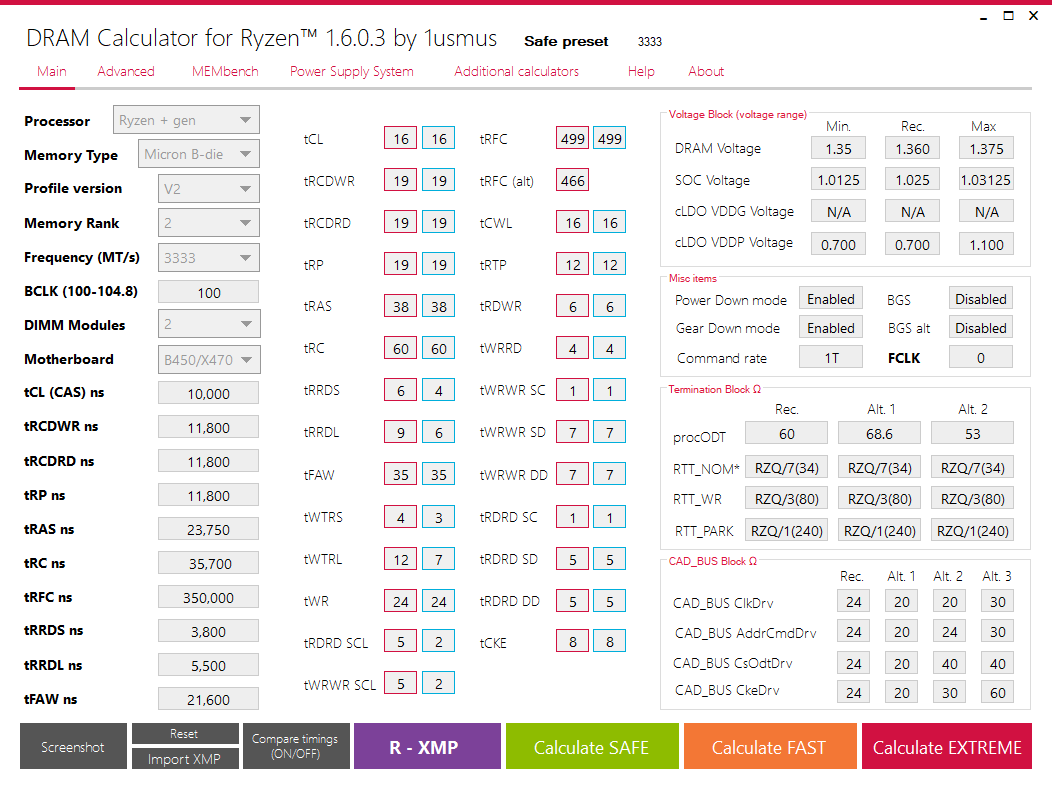Click the Screenshot button
The image size is (1052, 790).
tap(73, 746)
